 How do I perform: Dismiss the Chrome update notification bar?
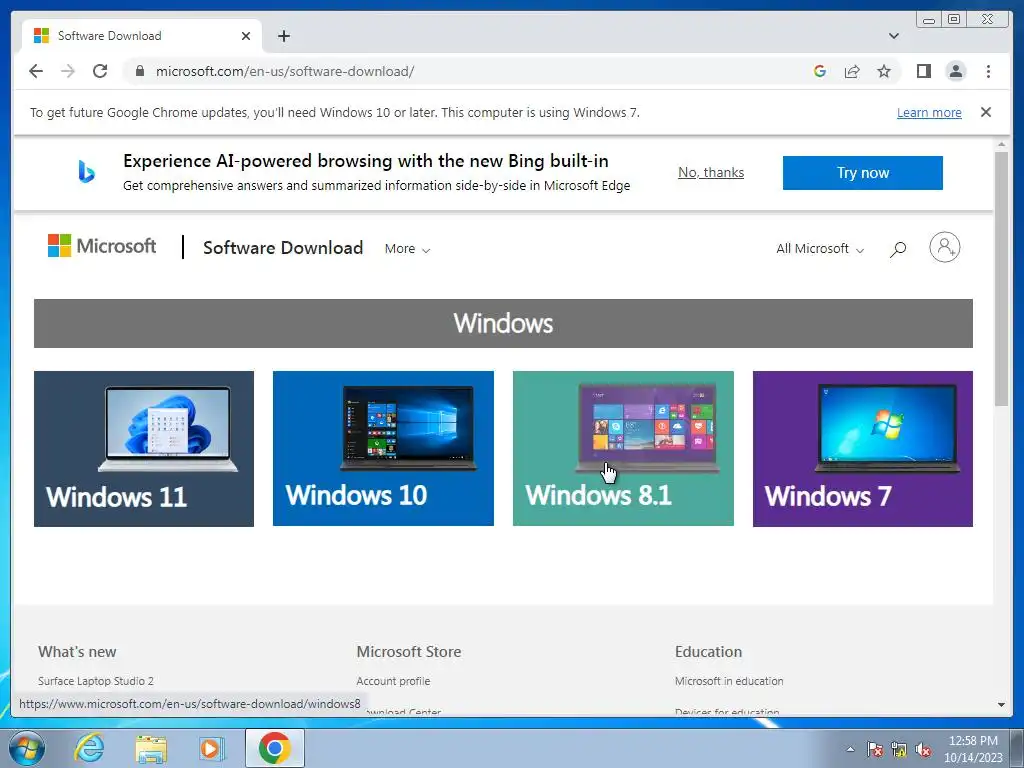click(x=986, y=112)
